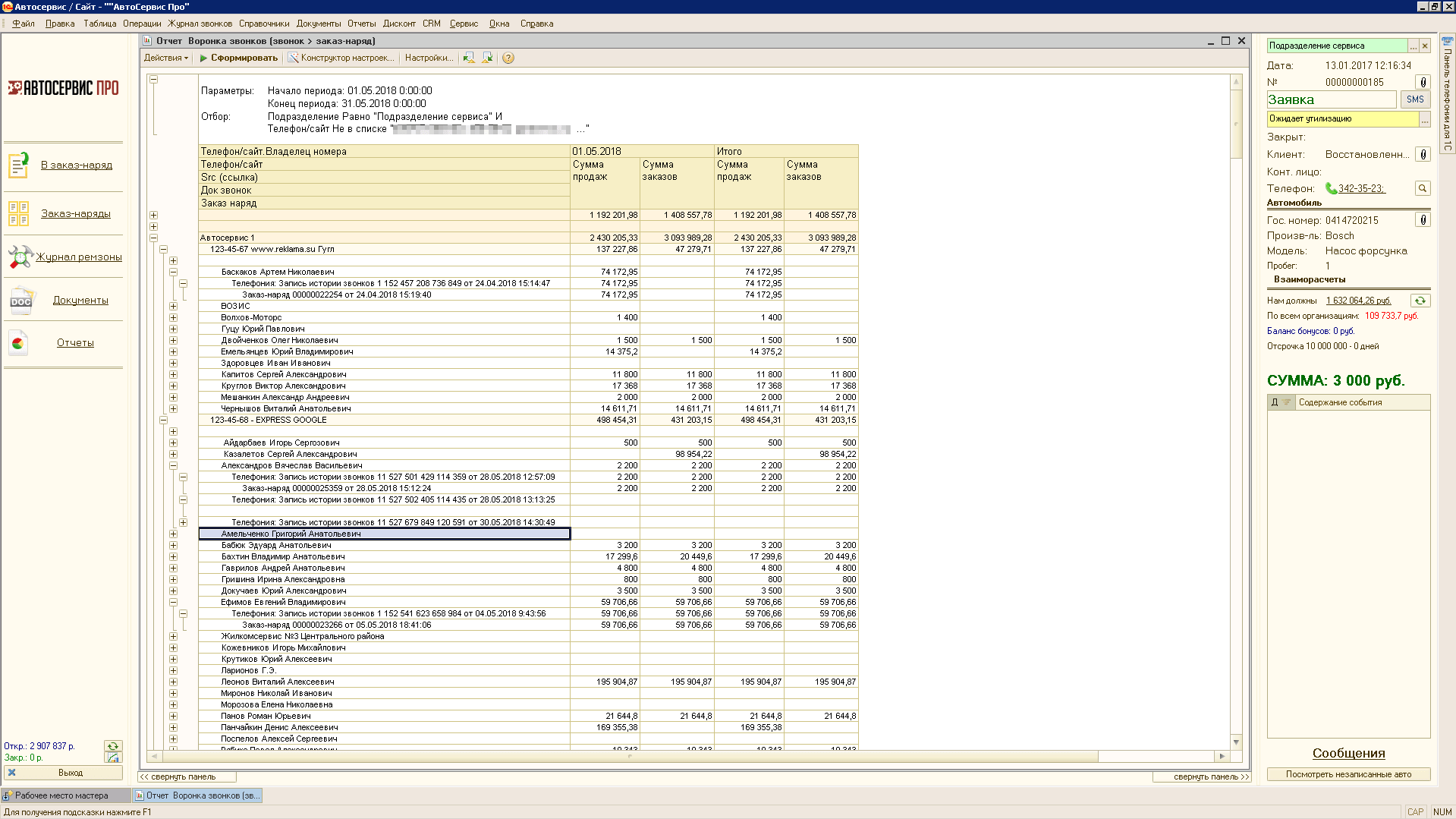Open help via the question mark icon
The width and height of the screenshot is (1456, 819).
pyautogui.click(x=508, y=58)
